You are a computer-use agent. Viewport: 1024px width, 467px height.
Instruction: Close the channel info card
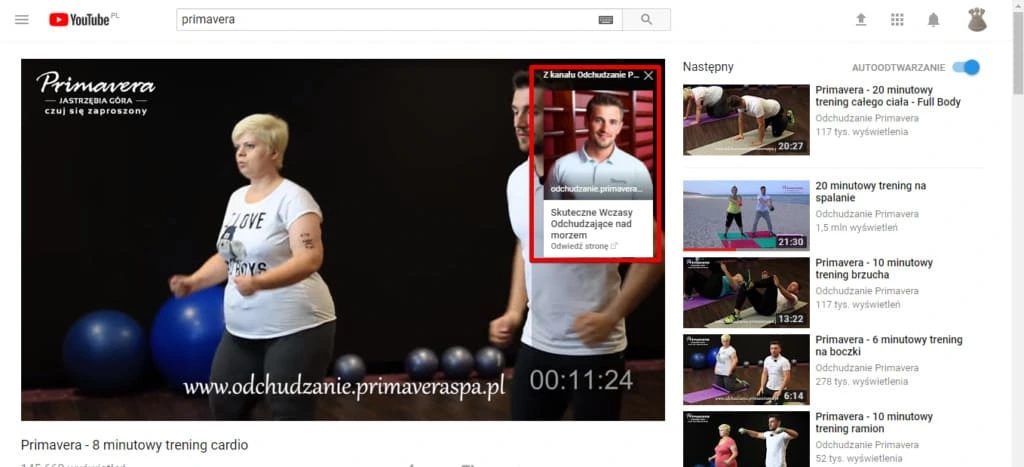click(648, 76)
